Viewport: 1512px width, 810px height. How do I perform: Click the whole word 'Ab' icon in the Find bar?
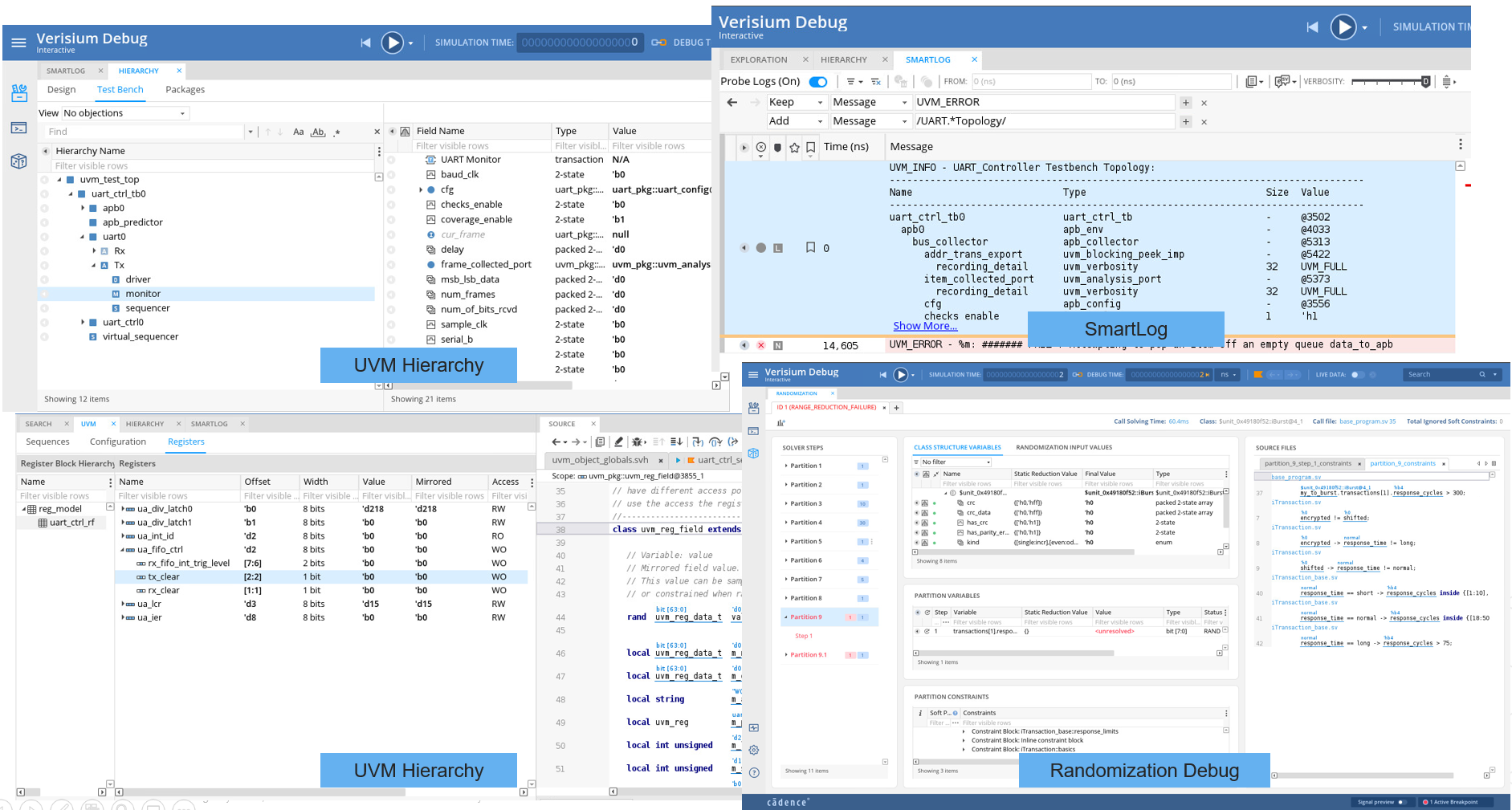[x=318, y=132]
